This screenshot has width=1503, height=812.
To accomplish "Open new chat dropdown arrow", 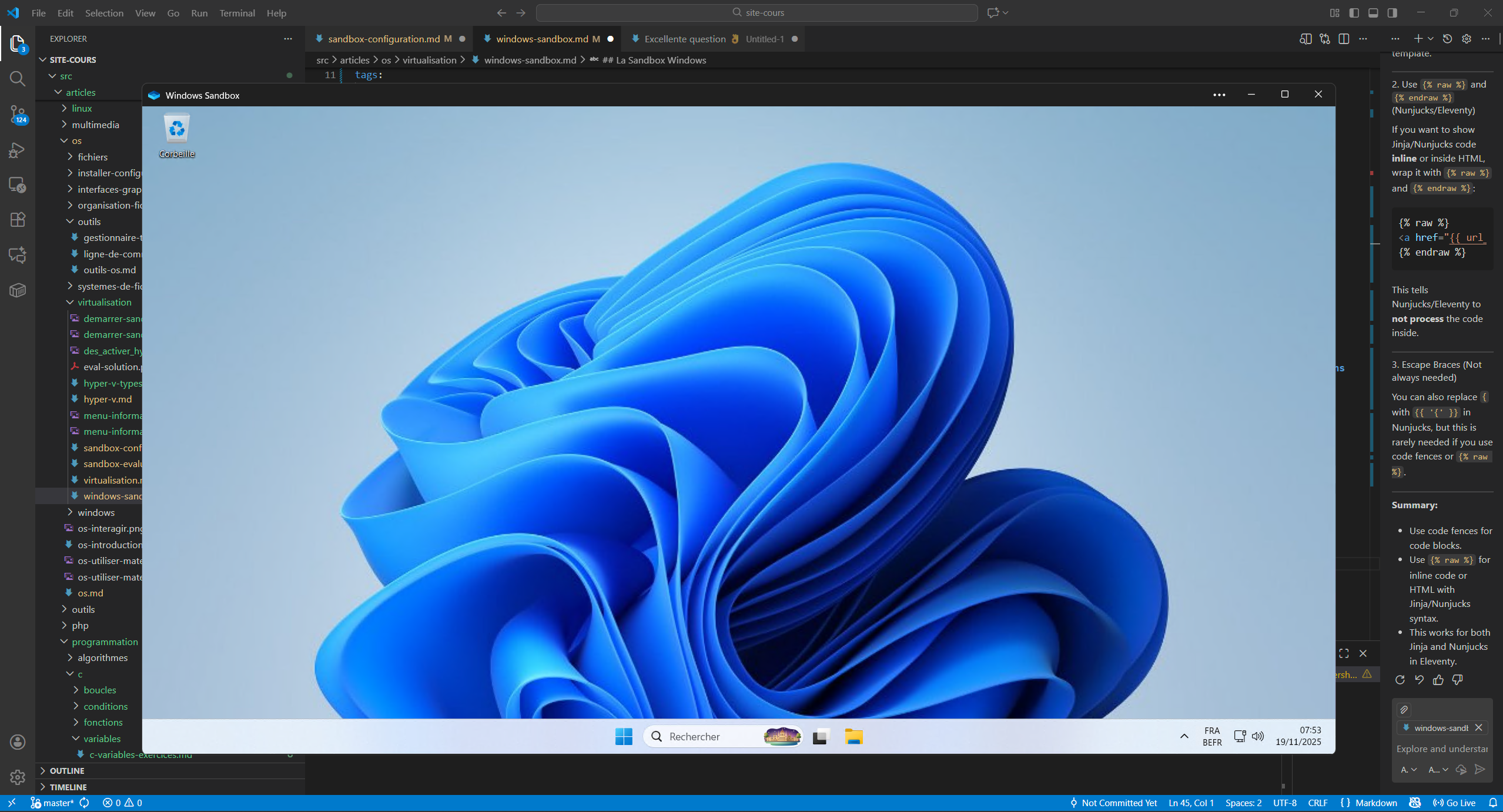I will 1430,39.
